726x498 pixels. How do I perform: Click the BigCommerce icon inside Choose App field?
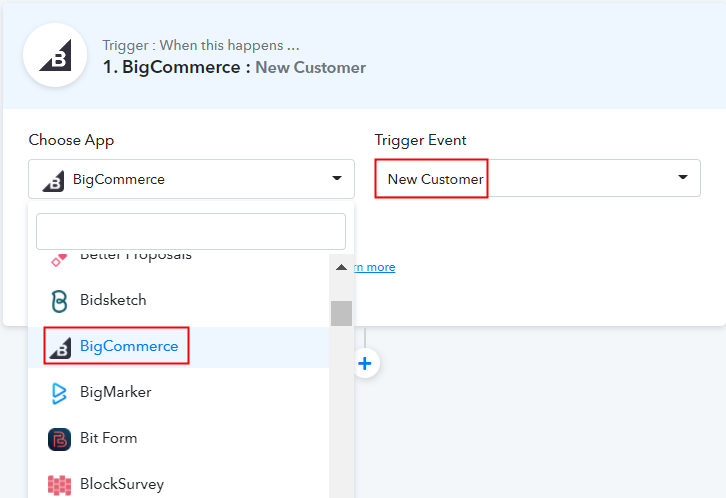[x=53, y=180]
